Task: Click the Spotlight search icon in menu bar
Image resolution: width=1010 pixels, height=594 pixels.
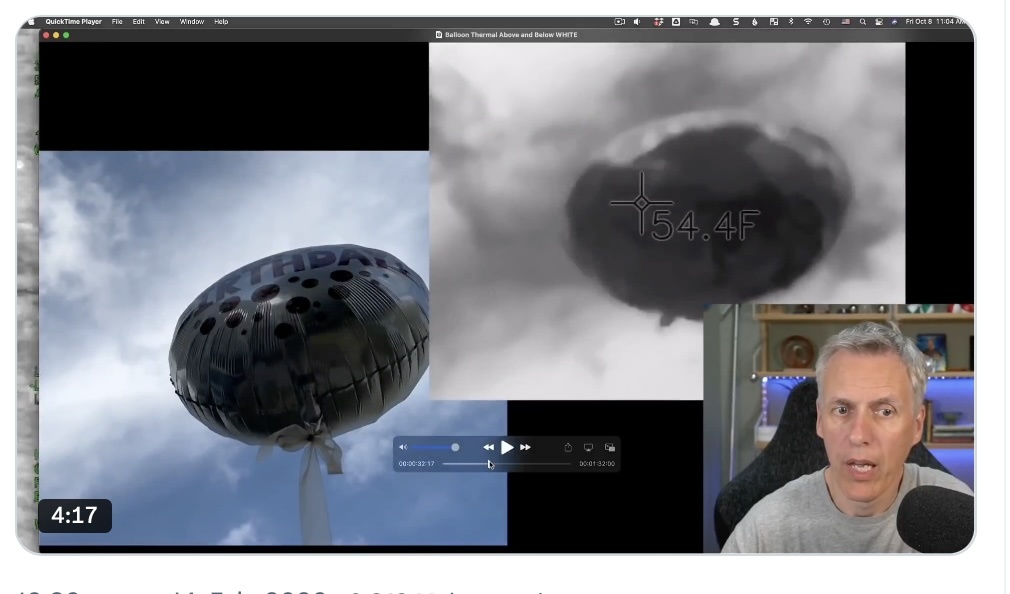Action: pyautogui.click(x=862, y=21)
